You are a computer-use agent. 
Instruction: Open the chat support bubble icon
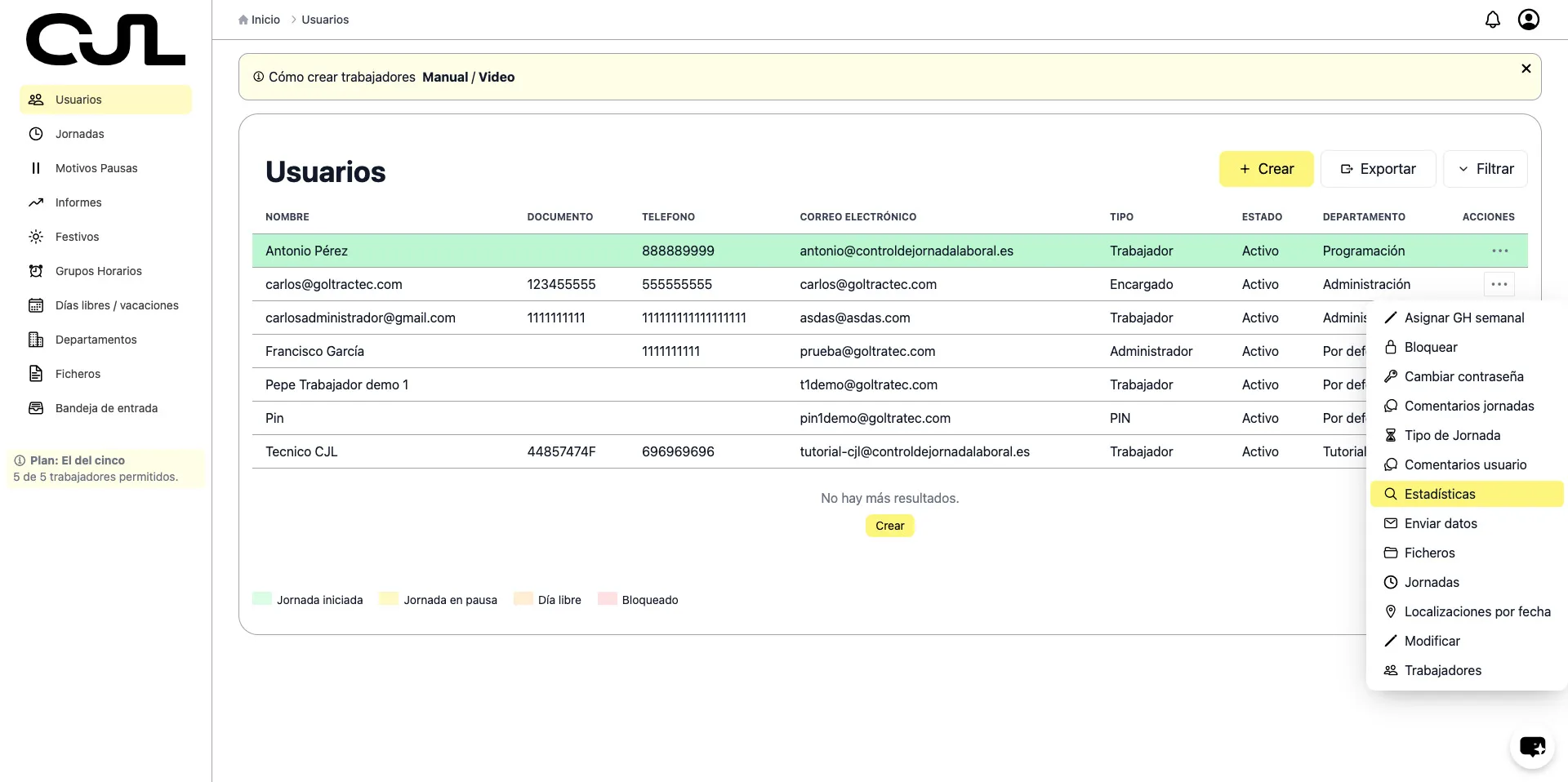pos(1532,746)
